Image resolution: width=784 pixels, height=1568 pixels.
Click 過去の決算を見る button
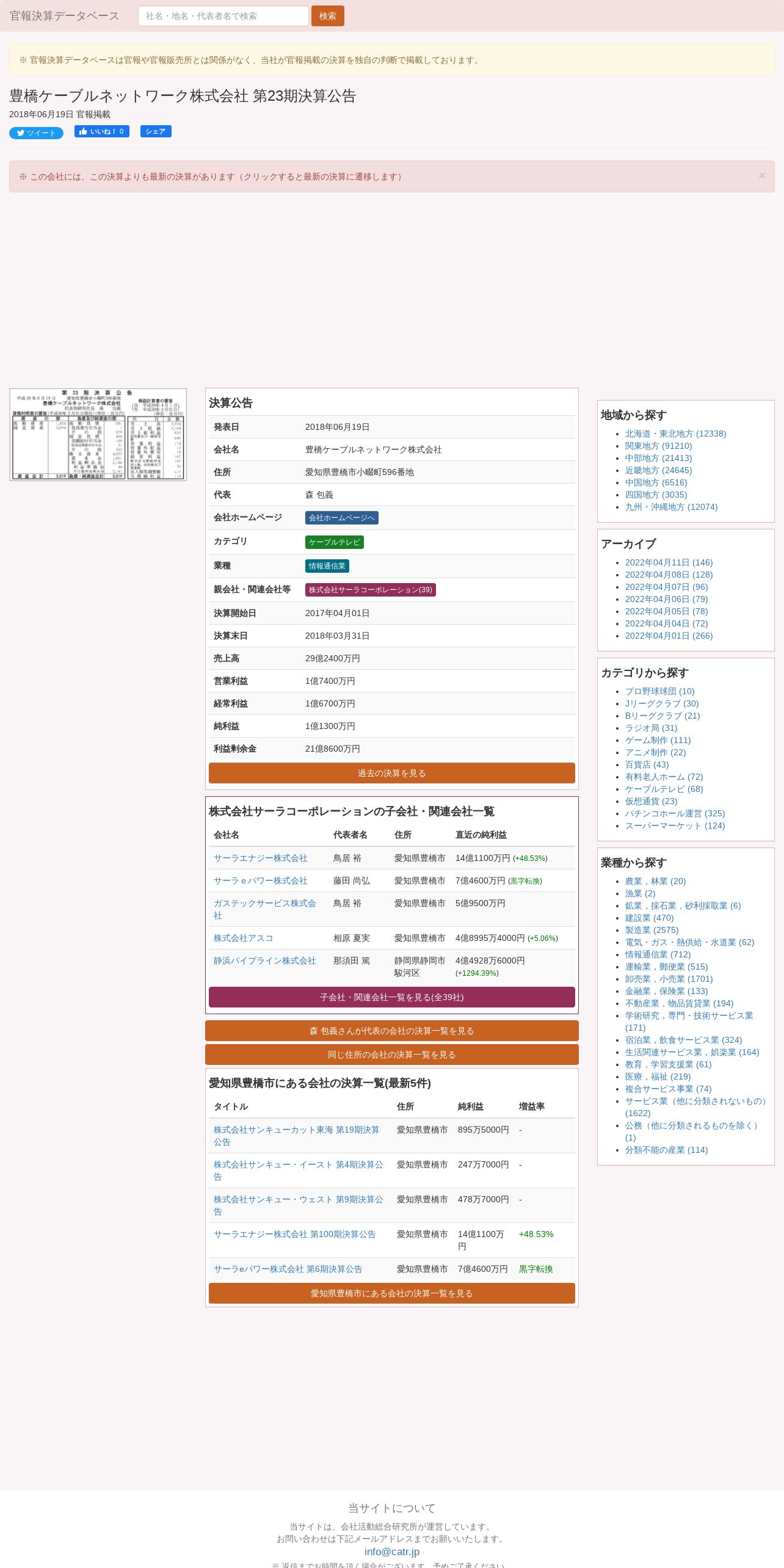click(x=392, y=773)
